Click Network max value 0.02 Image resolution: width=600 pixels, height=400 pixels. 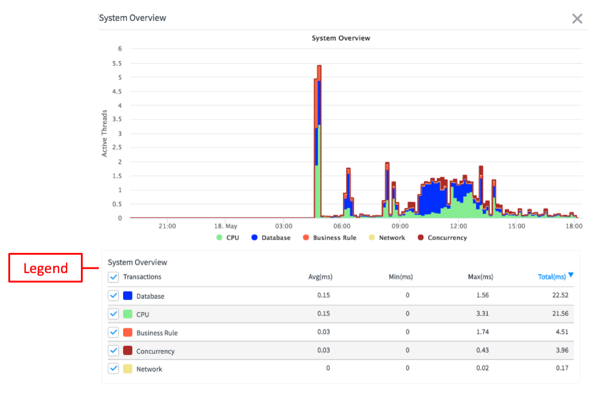coord(483,368)
